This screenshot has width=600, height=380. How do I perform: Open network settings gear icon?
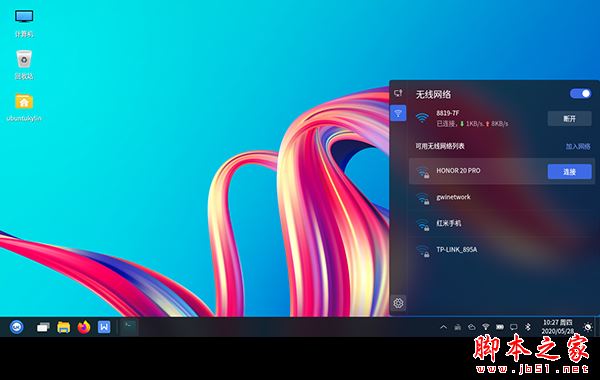398,303
